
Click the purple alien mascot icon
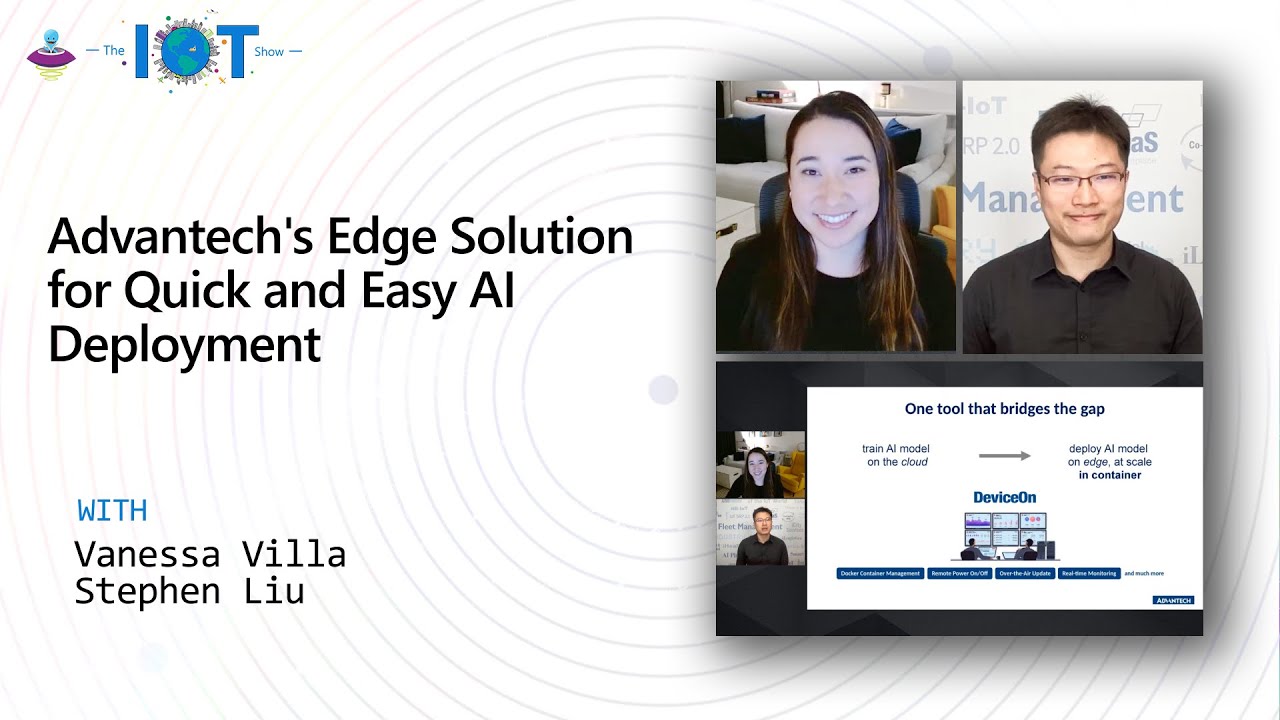(51, 54)
